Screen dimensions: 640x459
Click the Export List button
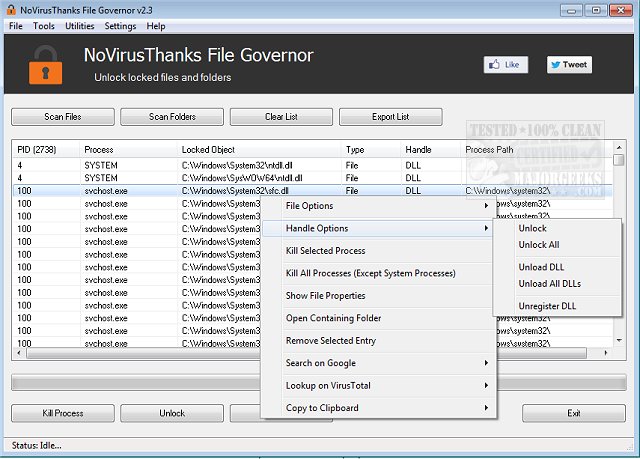click(390, 117)
